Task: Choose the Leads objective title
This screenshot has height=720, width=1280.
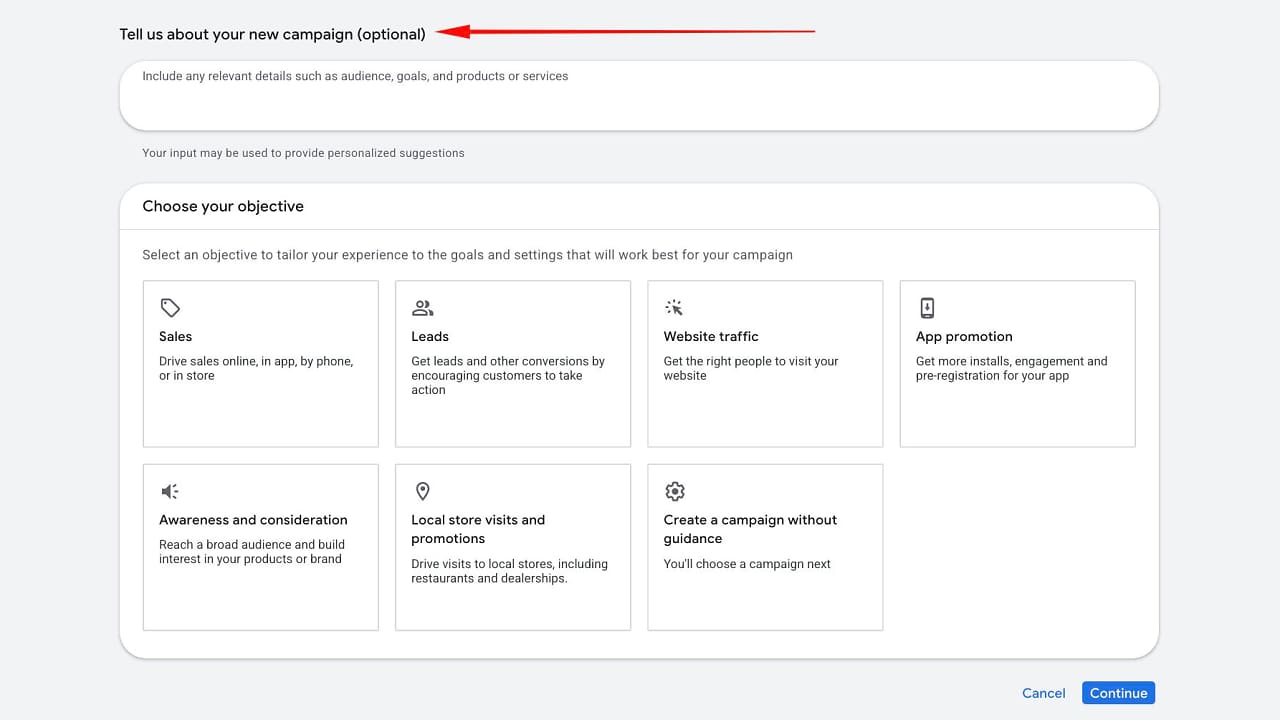Action: click(x=430, y=337)
